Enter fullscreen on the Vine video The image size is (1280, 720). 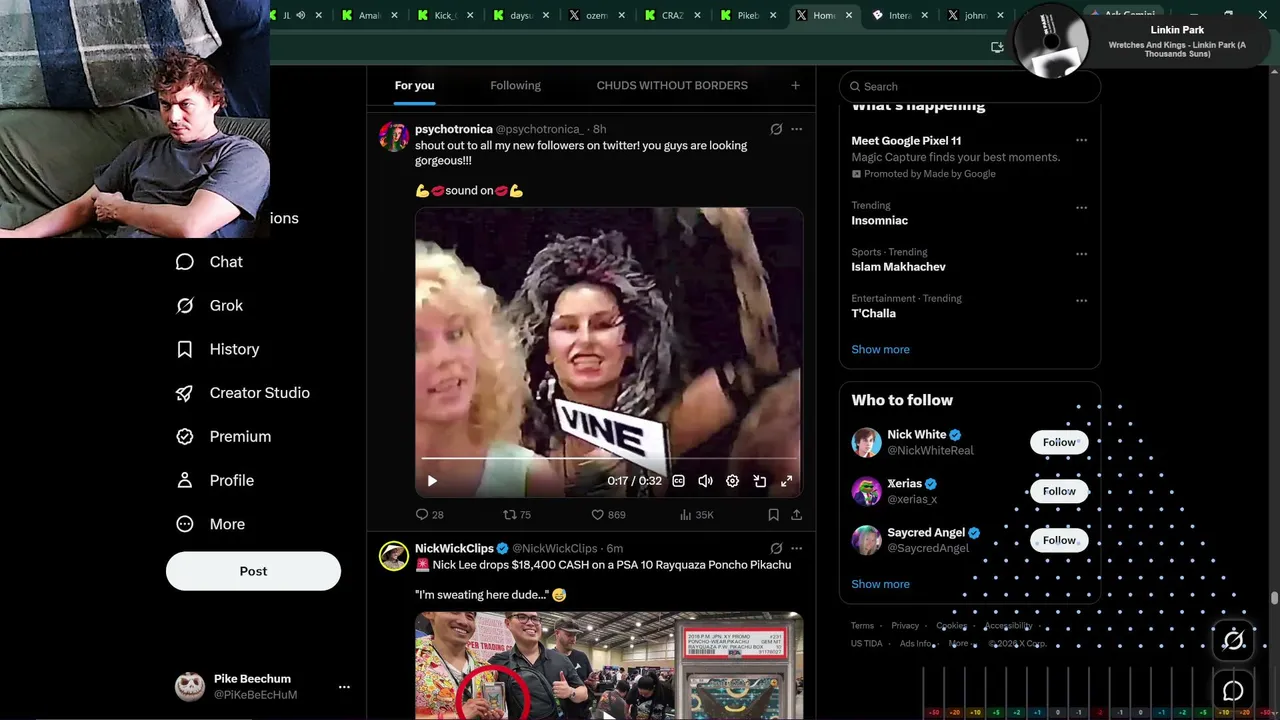click(x=787, y=481)
